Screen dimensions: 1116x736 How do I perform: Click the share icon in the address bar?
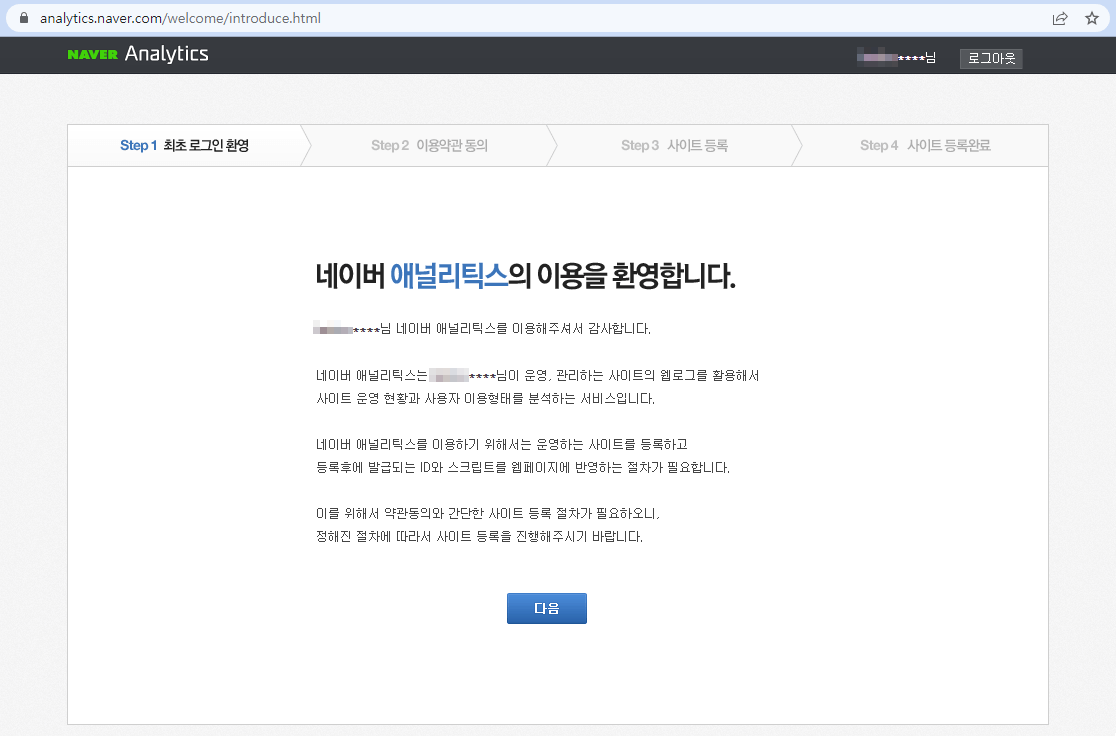[x=1060, y=17]
